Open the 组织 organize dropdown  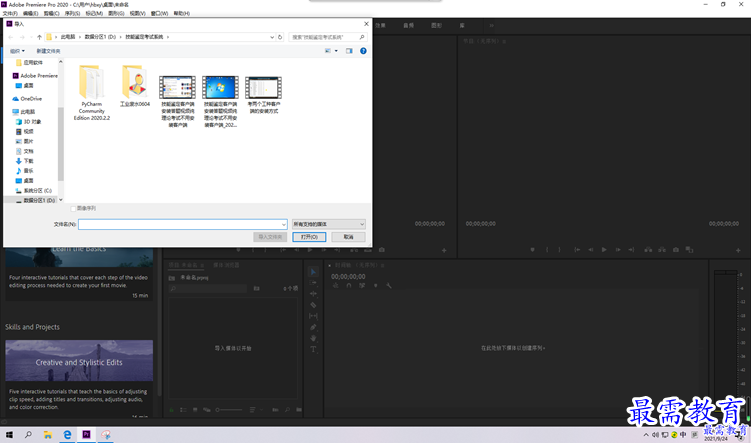tap(17, 51)
